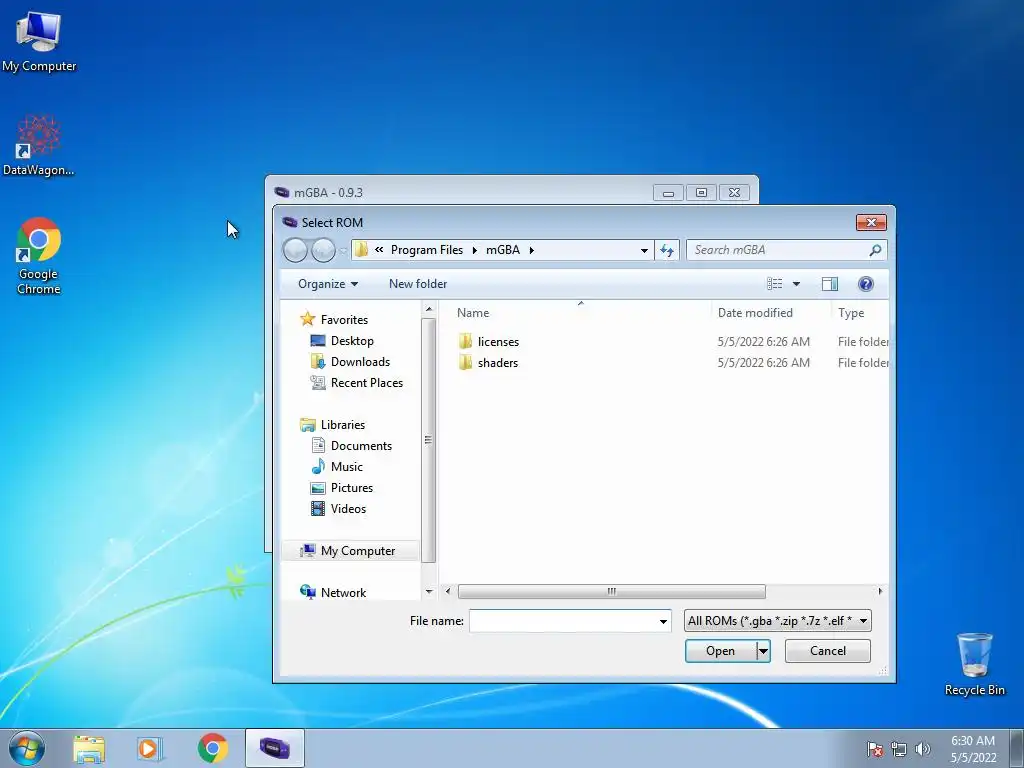Click the volume speaker tray icon

click(x=922, y=749)
